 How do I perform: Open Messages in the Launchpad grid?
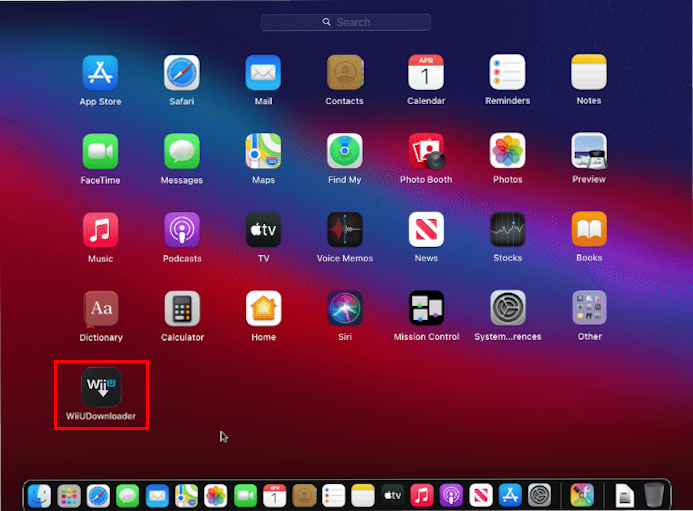click(182, 152)
